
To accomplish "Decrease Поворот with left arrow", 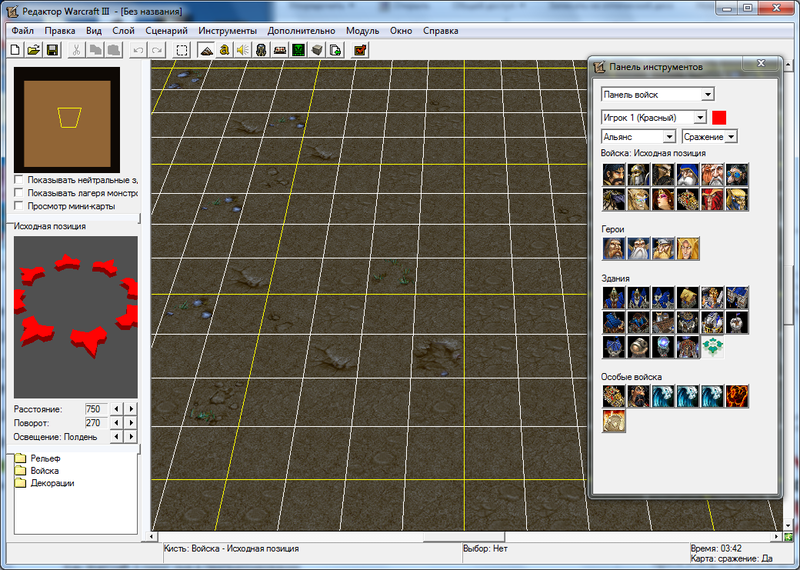I will pos(117,423).
